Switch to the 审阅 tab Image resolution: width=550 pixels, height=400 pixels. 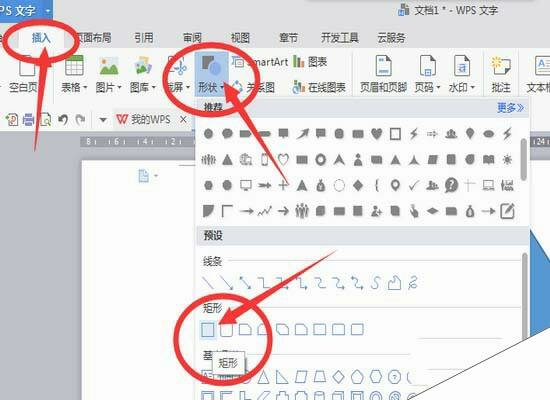click(x=192, y=38)
